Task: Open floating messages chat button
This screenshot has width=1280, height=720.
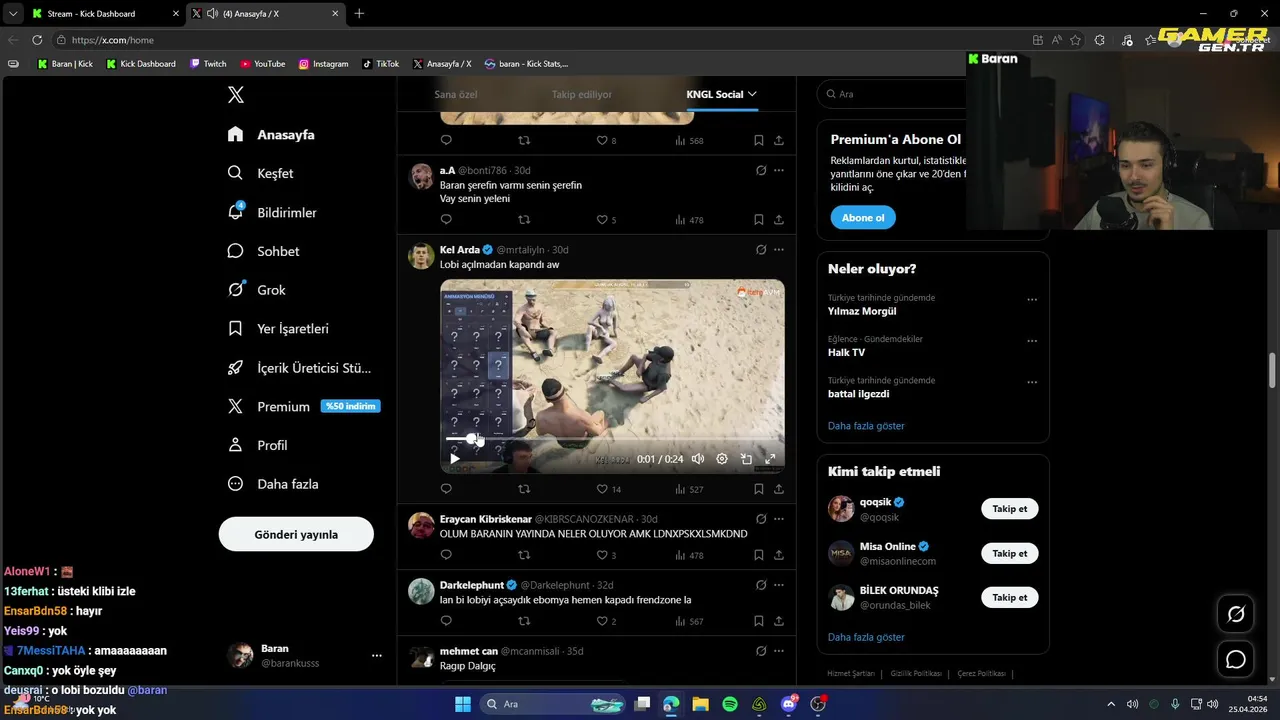Action: [1236, 659]
